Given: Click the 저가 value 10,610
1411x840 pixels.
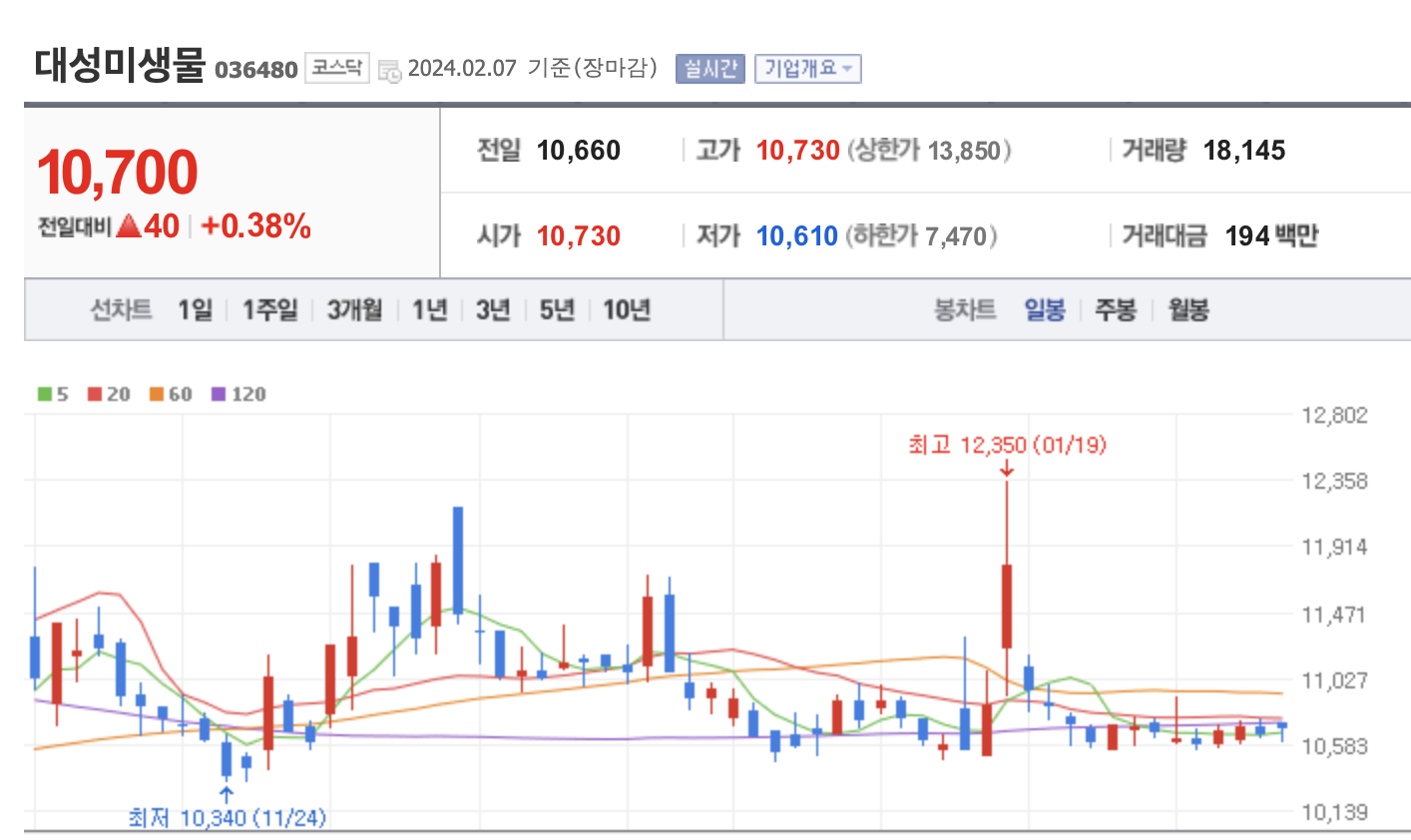Looking at the screenshot, I should (x=797, y=236).
